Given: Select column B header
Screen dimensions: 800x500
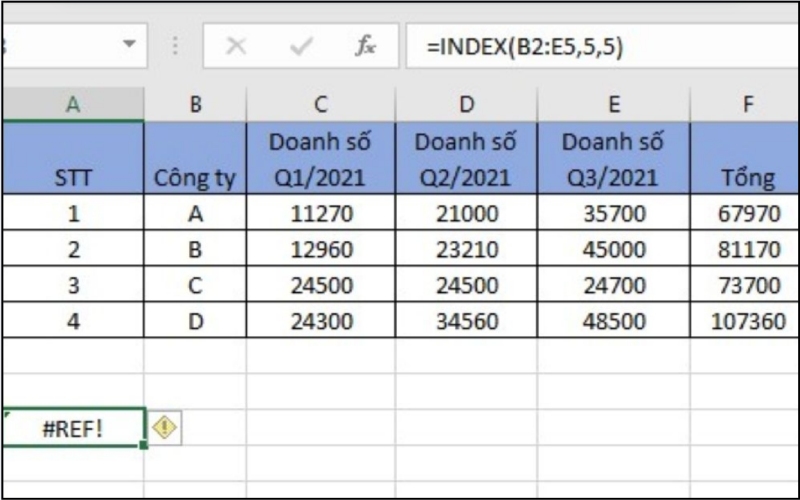Looking at the screenshot, I should 195,105.
